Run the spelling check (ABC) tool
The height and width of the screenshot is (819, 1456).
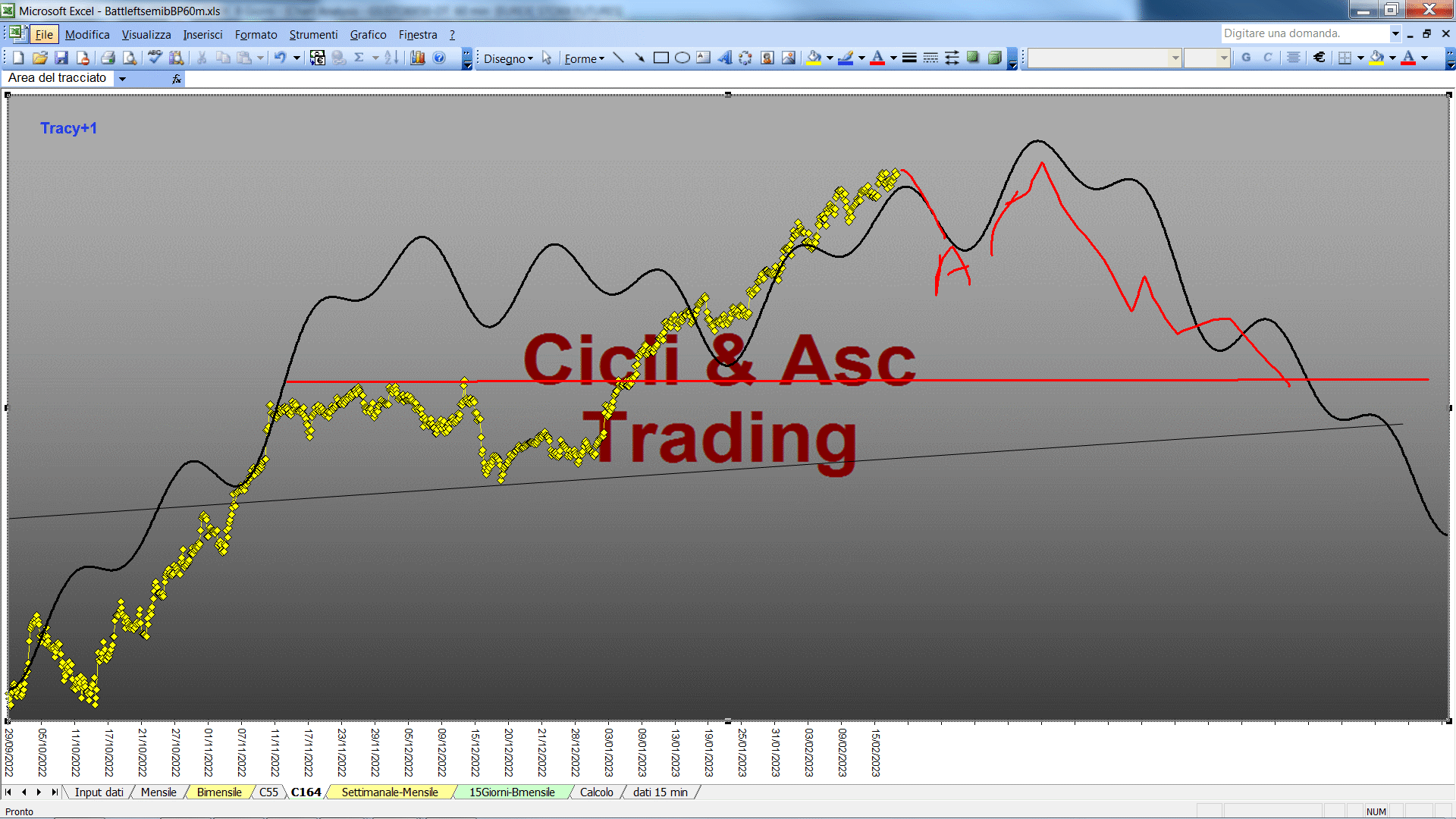coord(155,58)
